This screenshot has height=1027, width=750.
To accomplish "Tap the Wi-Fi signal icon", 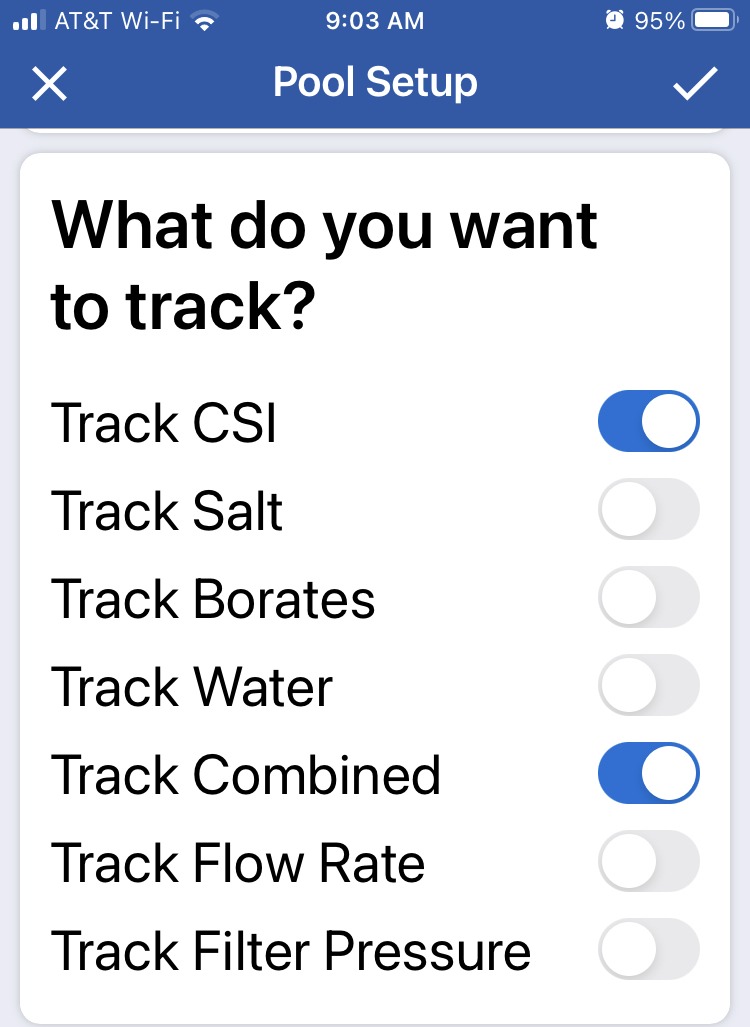I will 205,22.
